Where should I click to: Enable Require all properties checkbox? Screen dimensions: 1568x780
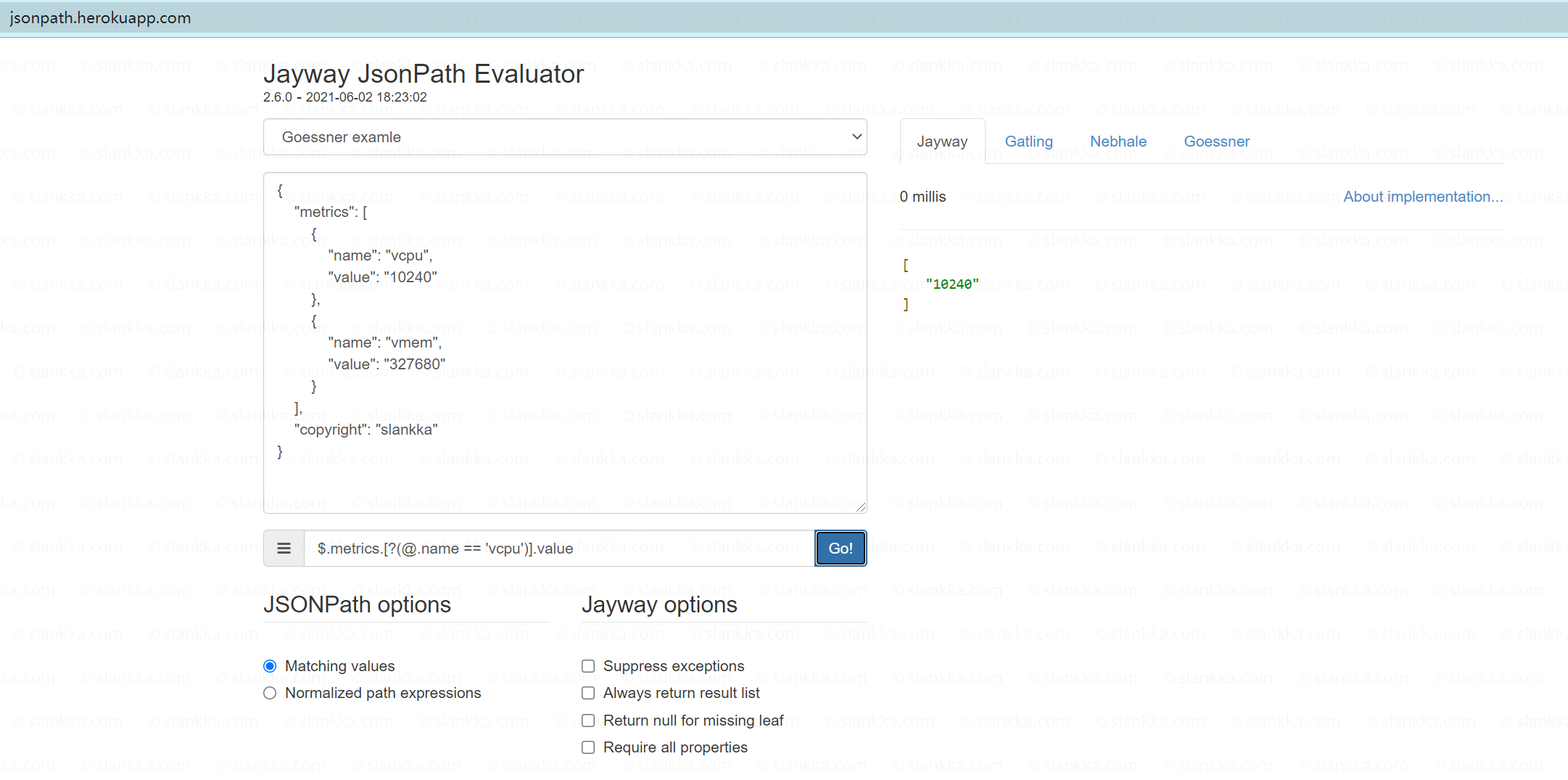pos(588,747)
